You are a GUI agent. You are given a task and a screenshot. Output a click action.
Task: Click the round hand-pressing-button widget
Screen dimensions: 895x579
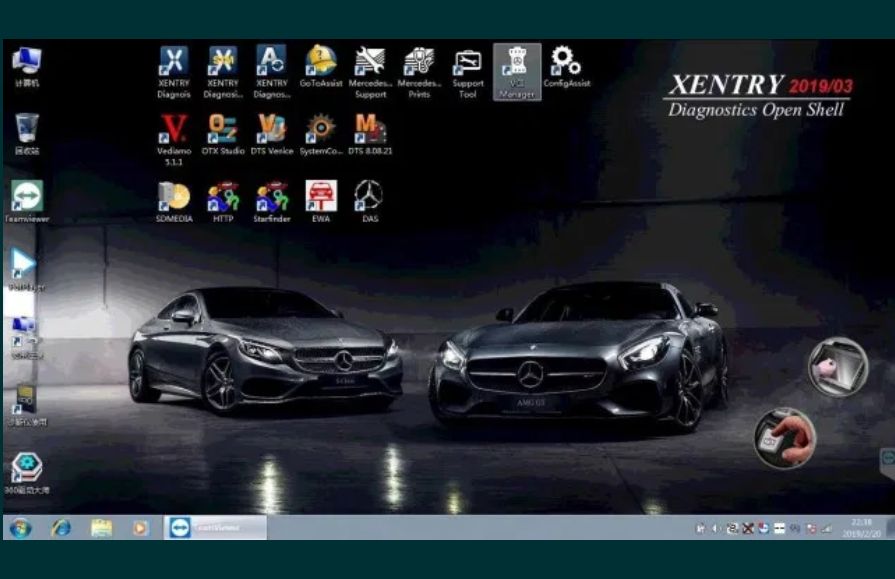point(785,438)
